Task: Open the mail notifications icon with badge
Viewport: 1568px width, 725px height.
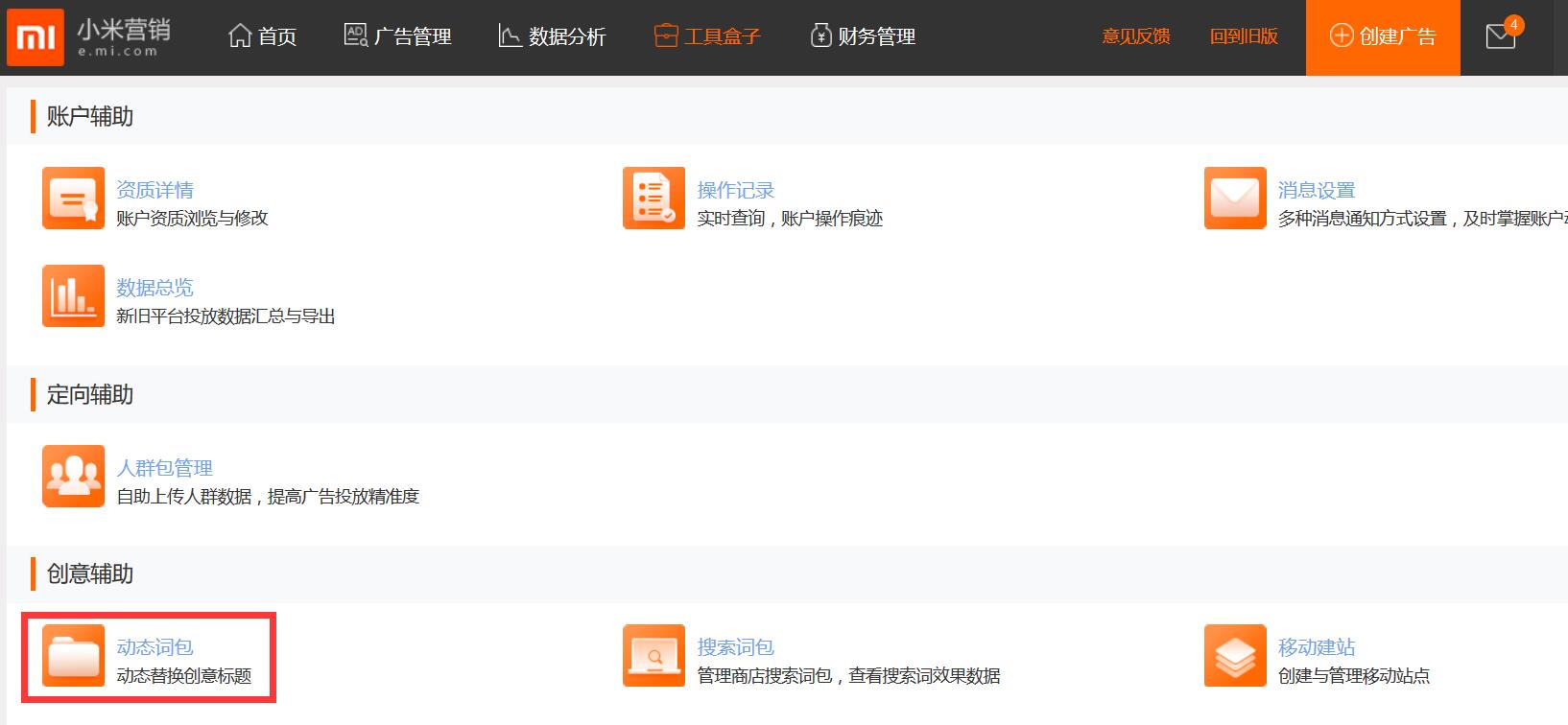Action: [x=1500, y=36]
